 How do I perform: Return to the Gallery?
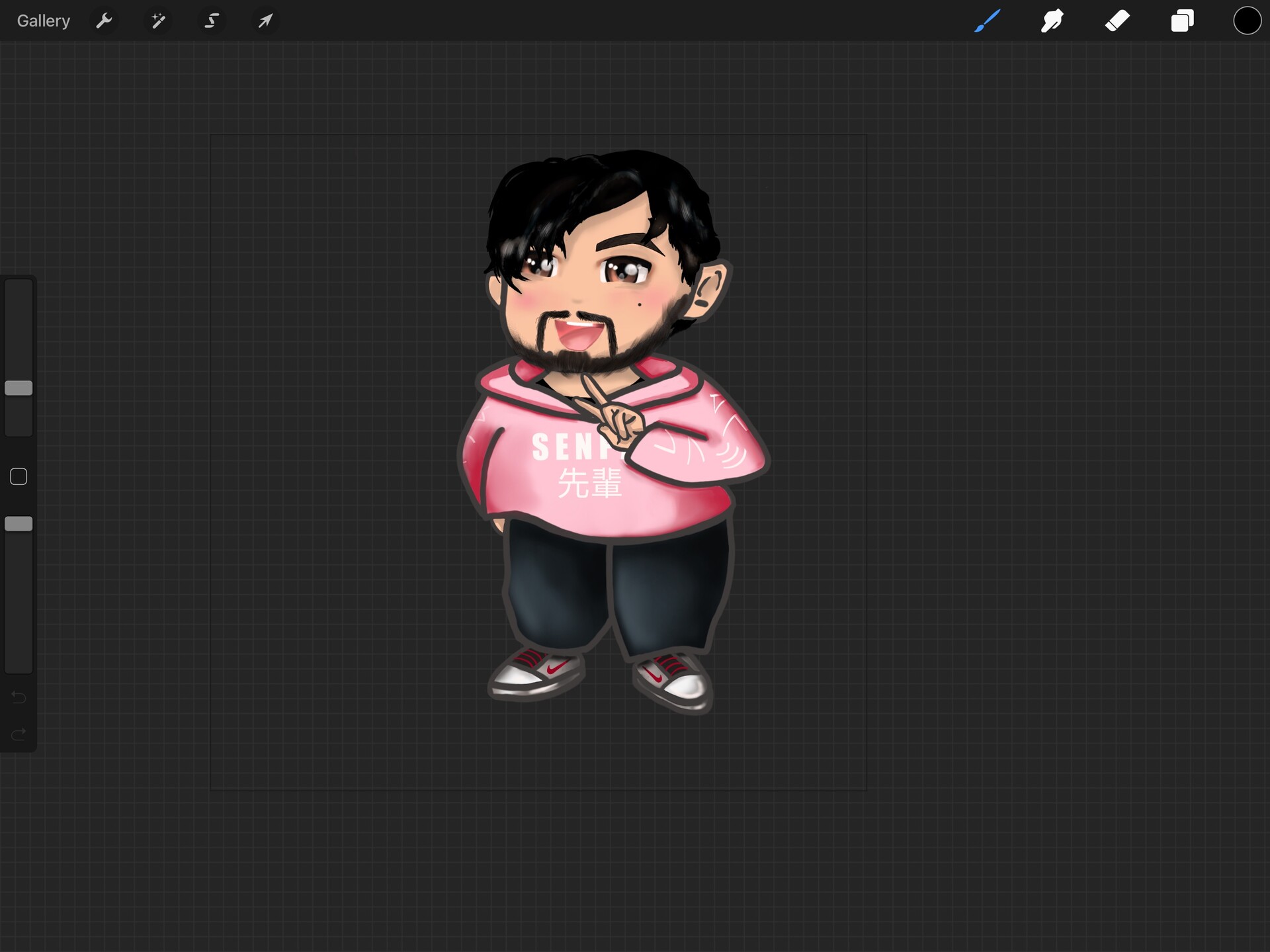click(42, 21)
